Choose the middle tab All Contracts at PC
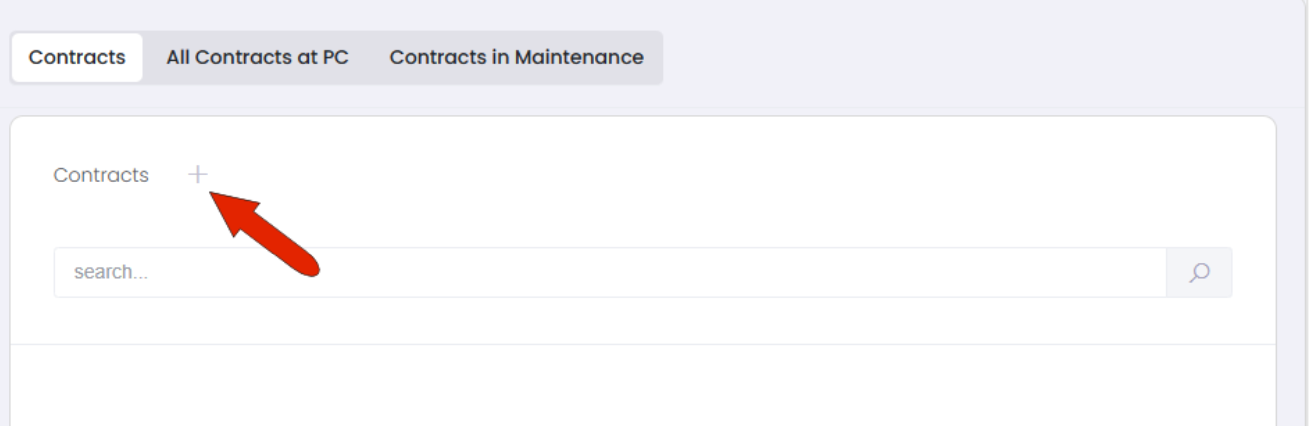Image resolution: width=1311 pixels, height=426 pixels. coord(257,58)
